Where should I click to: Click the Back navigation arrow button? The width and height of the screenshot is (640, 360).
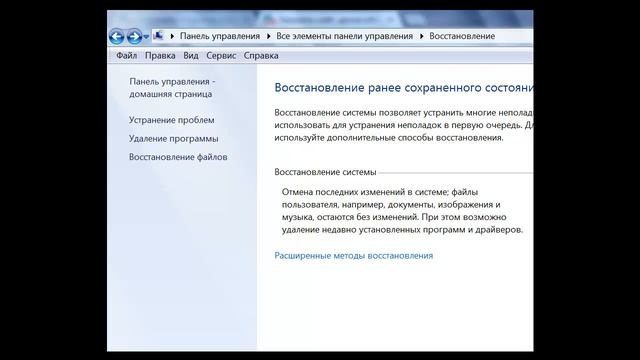tap(116, 37)
